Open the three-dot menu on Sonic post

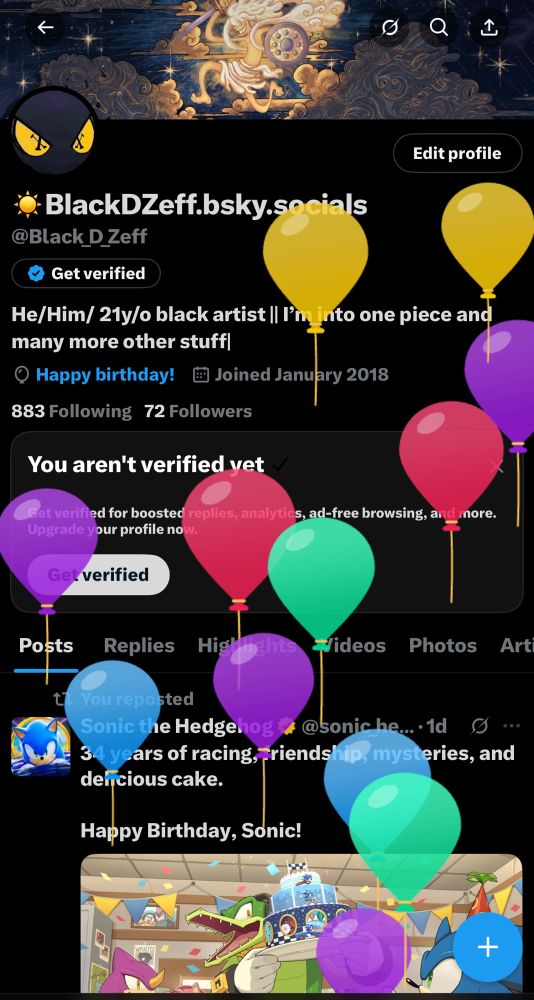point(511,726)
